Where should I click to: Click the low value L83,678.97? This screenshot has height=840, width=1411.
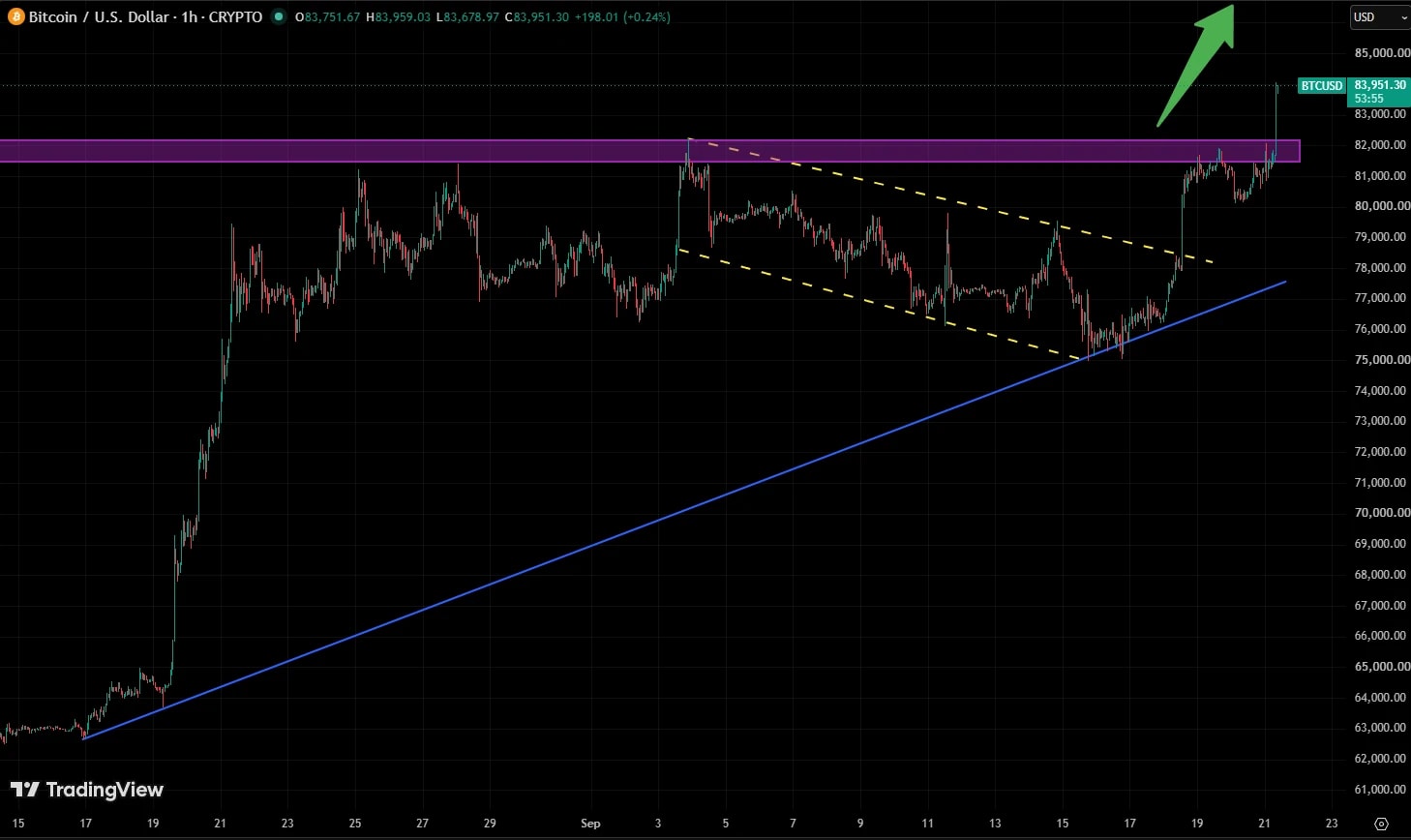tap(467, 17)
